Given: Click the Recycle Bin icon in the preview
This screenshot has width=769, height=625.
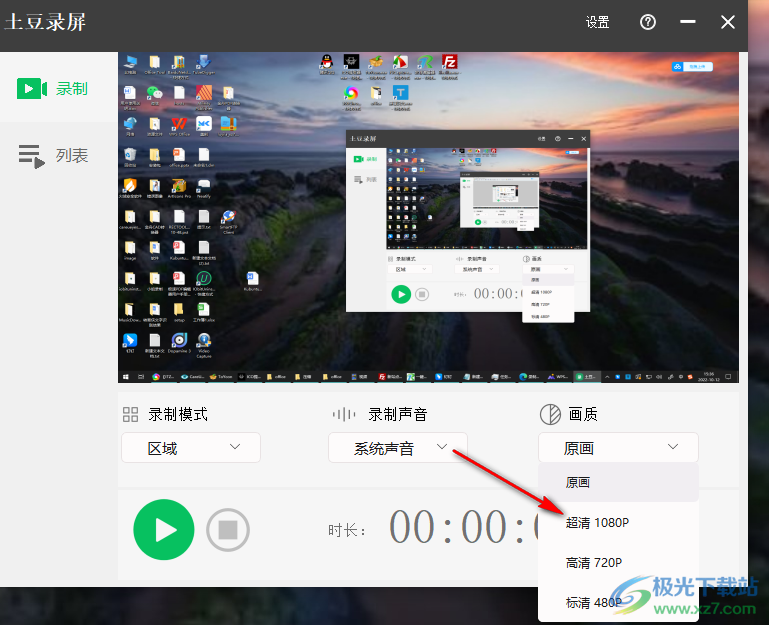Looking at the screenshot, I should tap(130, 155).
